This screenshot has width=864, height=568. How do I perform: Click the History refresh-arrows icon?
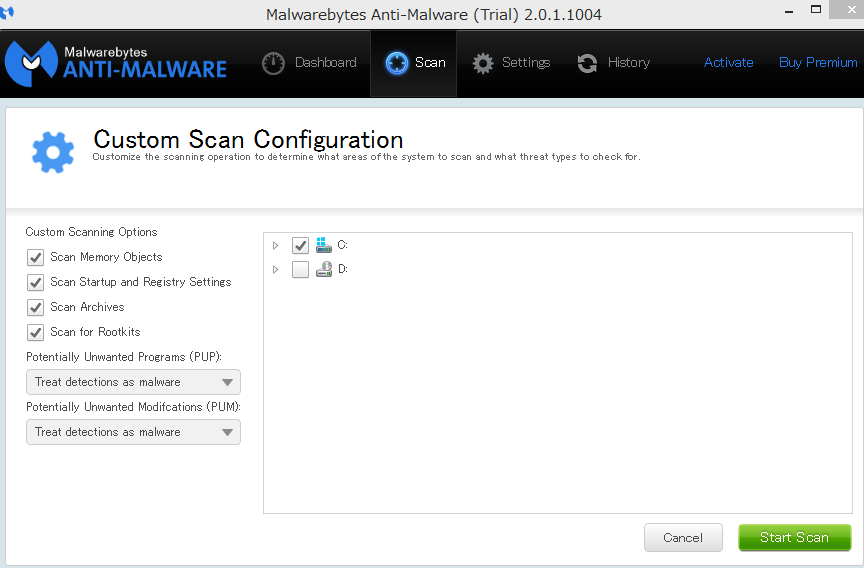[x=587, y=63]
